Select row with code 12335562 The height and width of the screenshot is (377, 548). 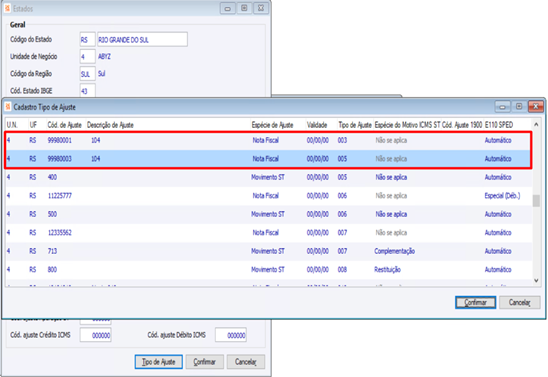pyautogui.click(x=268, y=233)
